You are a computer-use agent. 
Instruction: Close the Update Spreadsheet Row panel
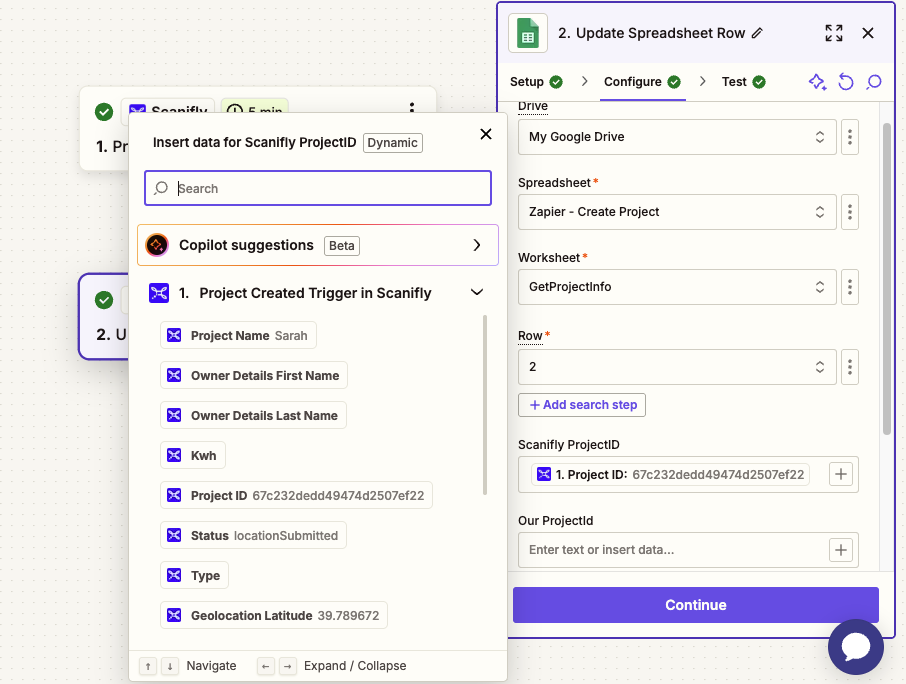point(868,33)
